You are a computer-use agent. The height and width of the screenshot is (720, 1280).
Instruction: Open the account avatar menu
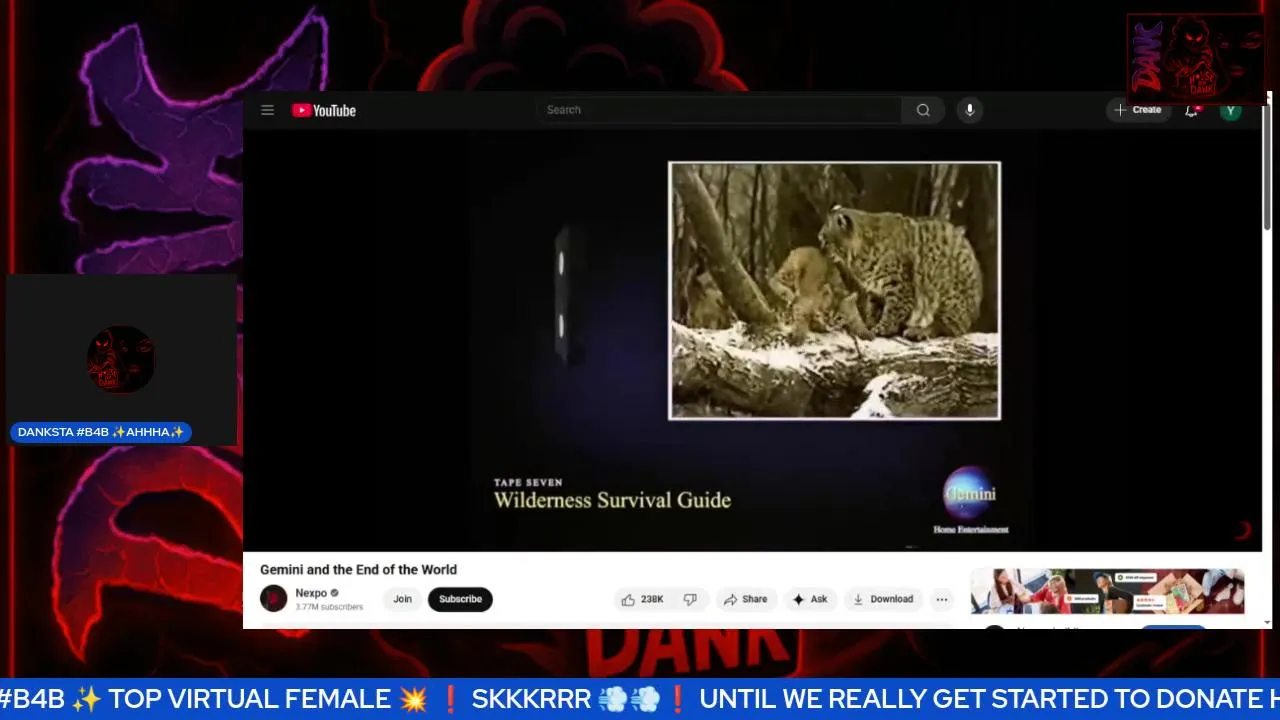pos(1231,110)
